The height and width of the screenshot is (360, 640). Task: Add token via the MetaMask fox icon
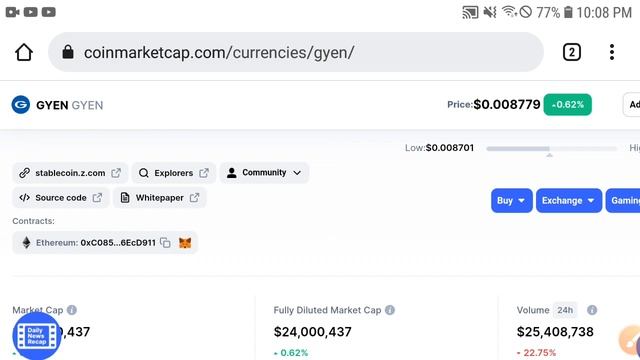pyautogui.click(x=185, y=242)
